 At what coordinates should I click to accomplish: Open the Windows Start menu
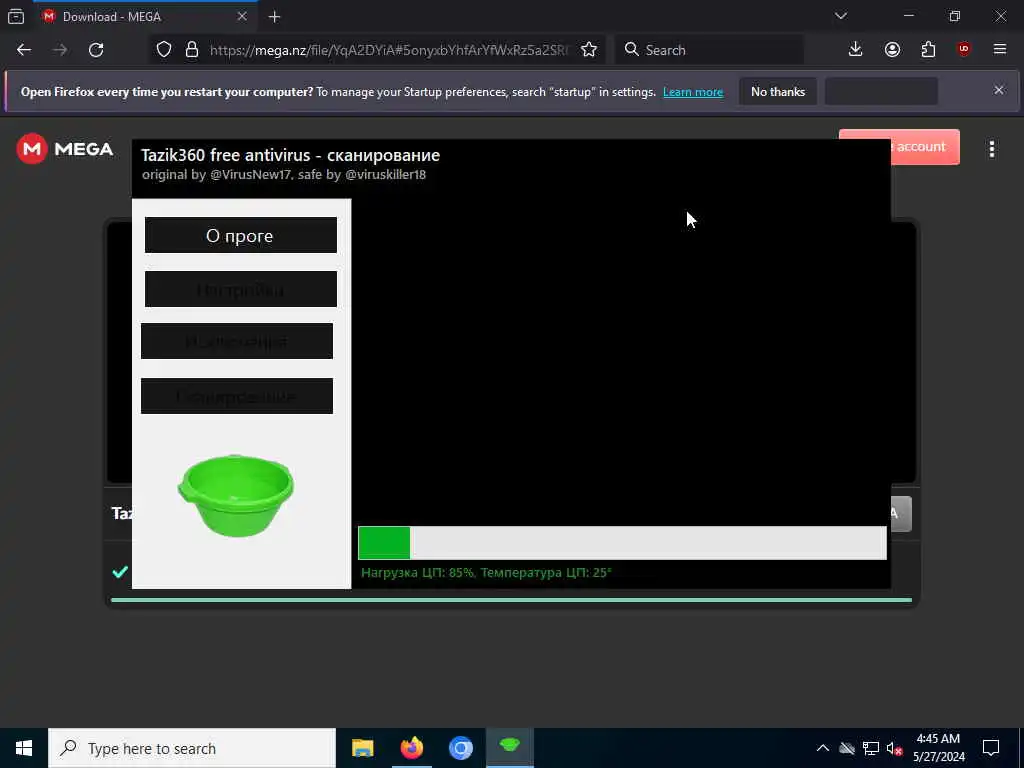point(24,748)
